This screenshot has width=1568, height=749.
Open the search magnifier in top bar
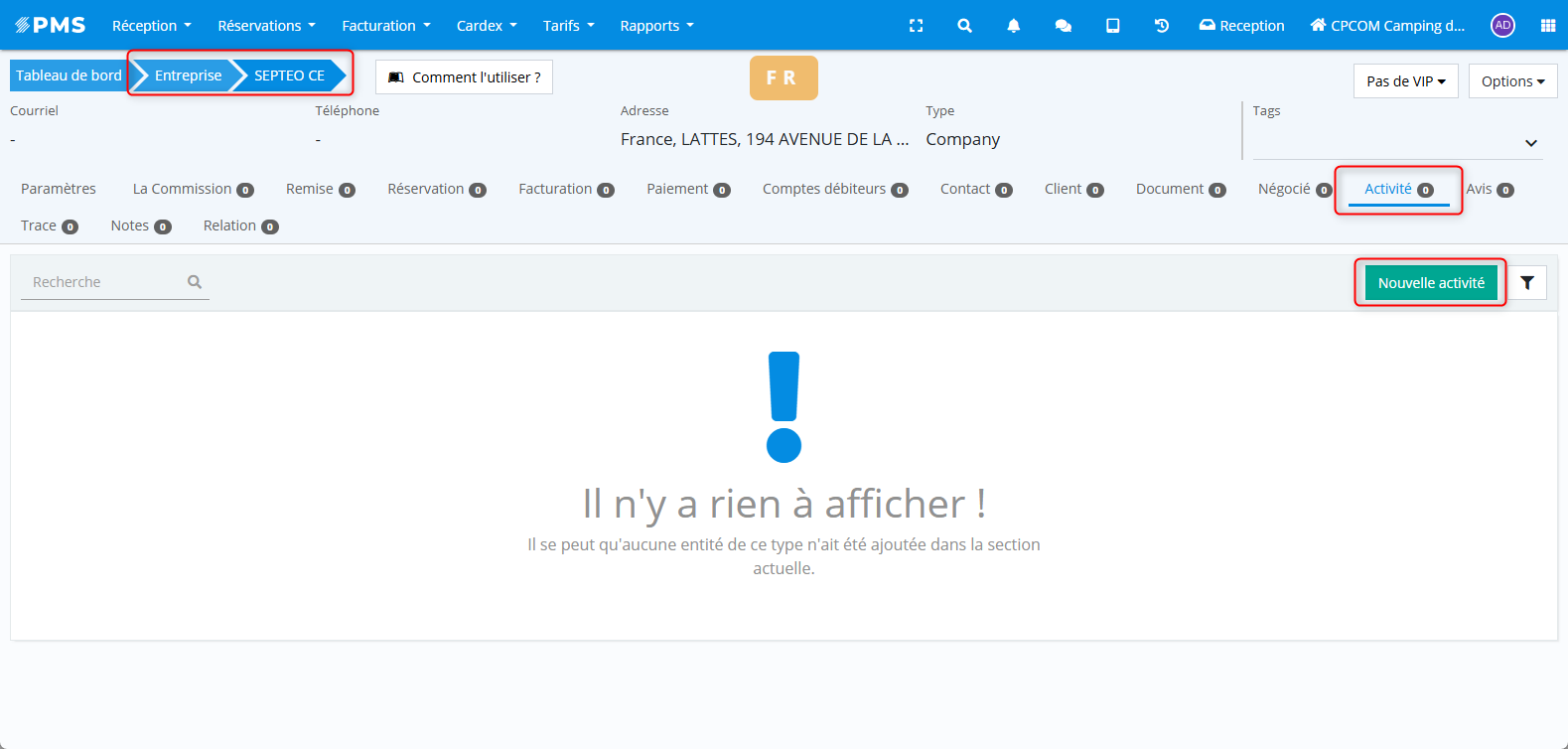click(x=964, y=26)
